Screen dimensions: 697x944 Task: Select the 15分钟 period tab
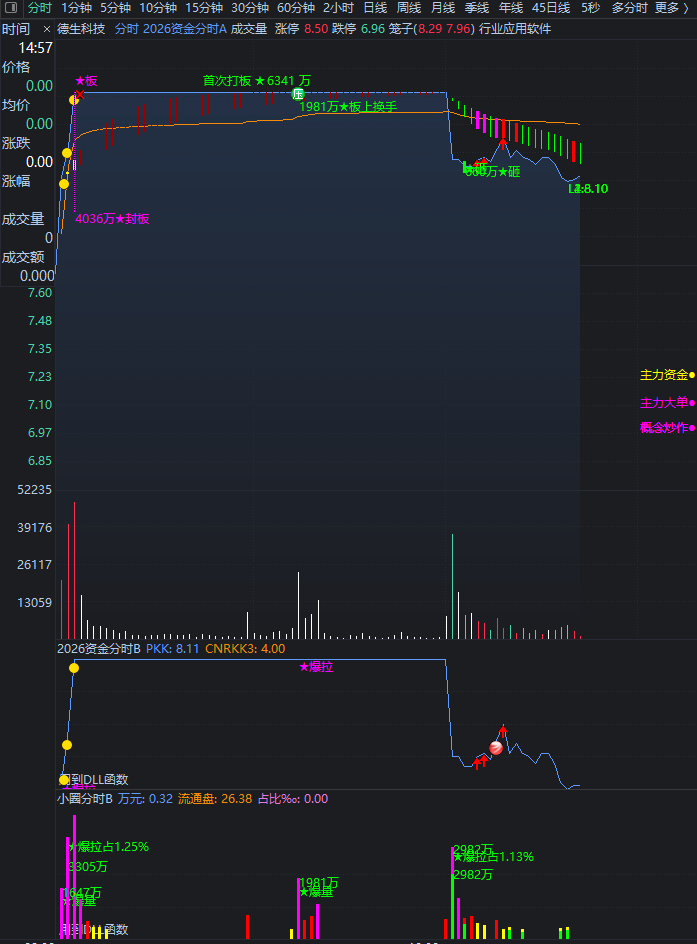tap(204, 8)
